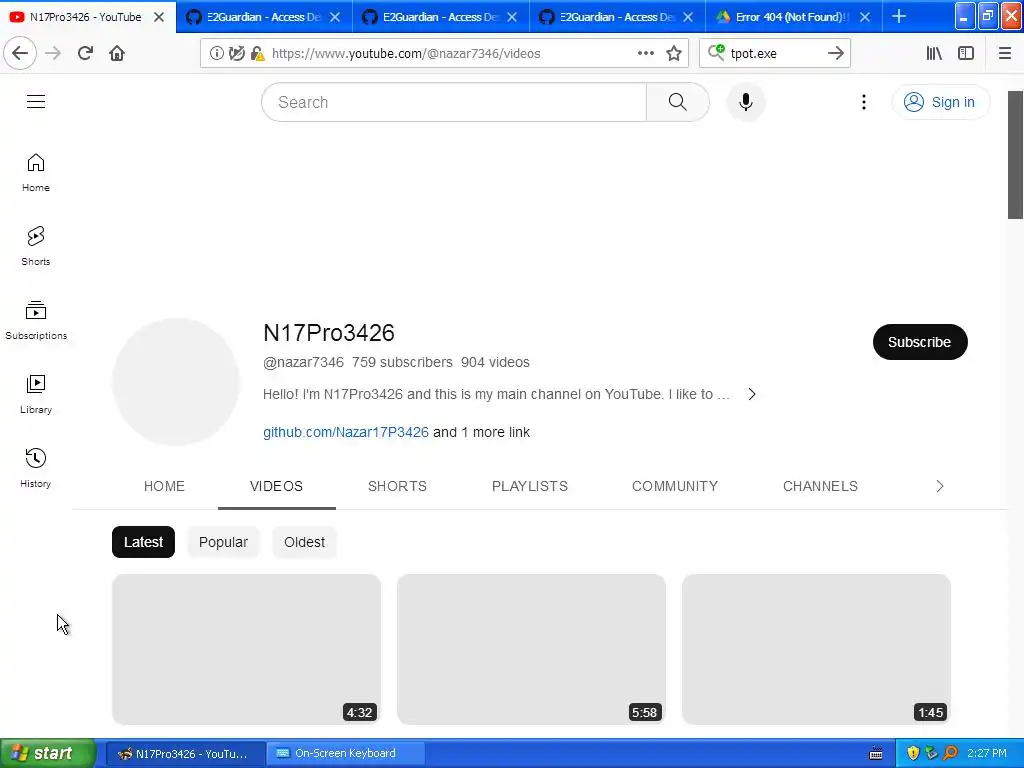Image resolution: width=1024 pixels, height=768 pixels.
Task: Click the page vertical scrollbar thumb
Action: pyautogui.click(x=1015, y=155)
